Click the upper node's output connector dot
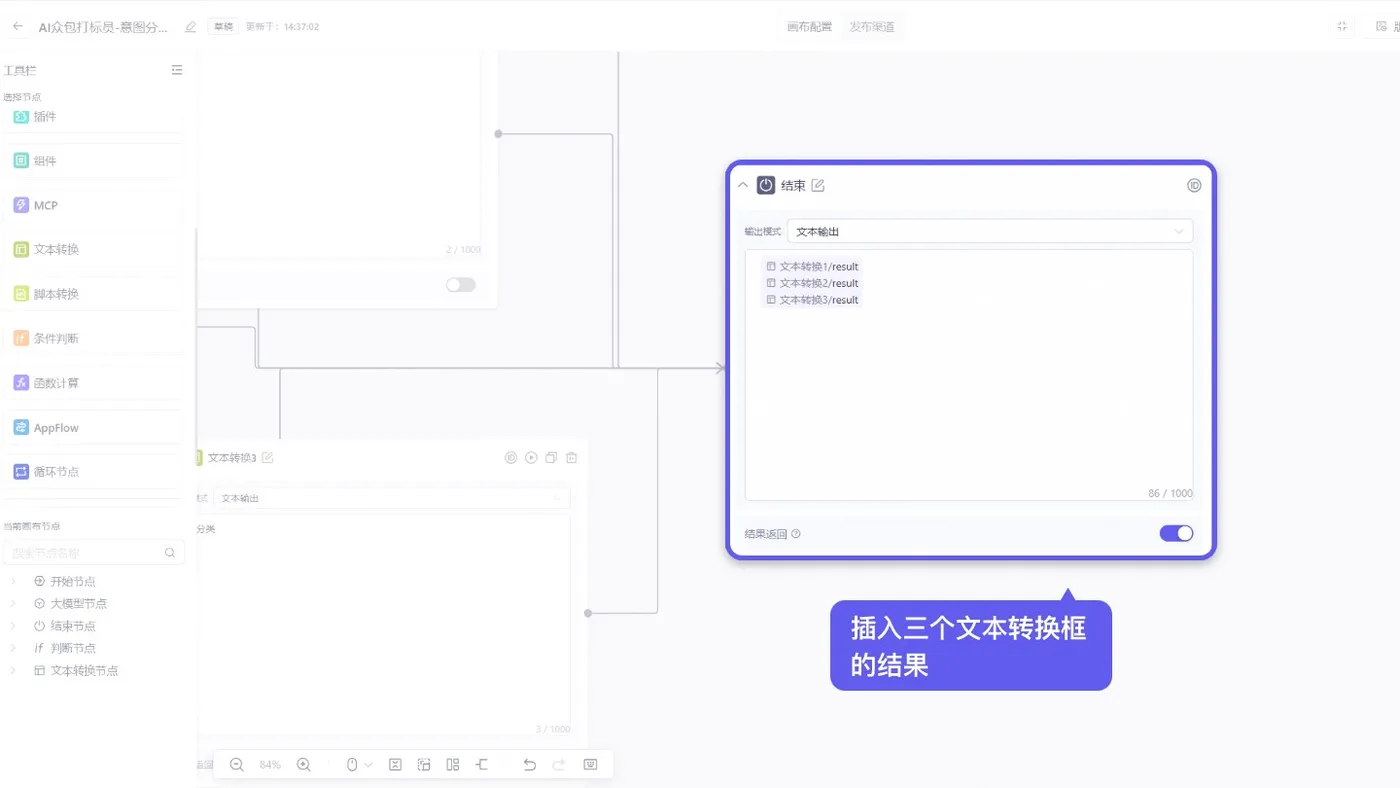The height and width of the screenshot is (788, 1400). point(498,133)
